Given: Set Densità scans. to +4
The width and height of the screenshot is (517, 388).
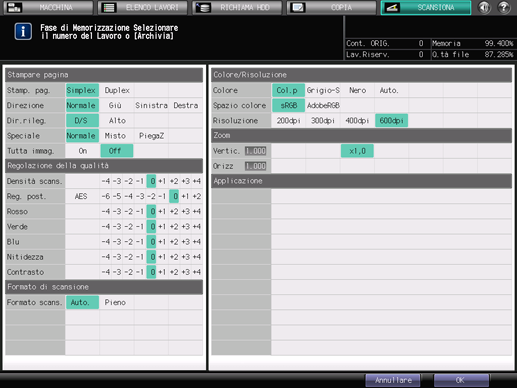Looking at the screenshot, I should [197, 181].
